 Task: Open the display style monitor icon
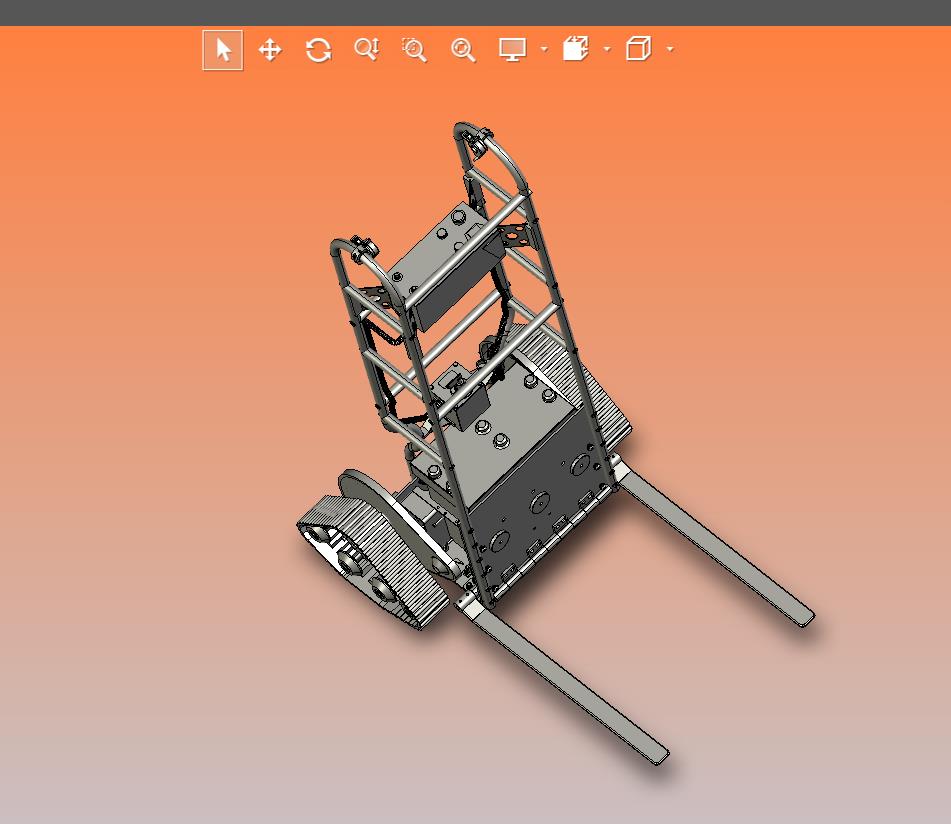click(512, 49)
